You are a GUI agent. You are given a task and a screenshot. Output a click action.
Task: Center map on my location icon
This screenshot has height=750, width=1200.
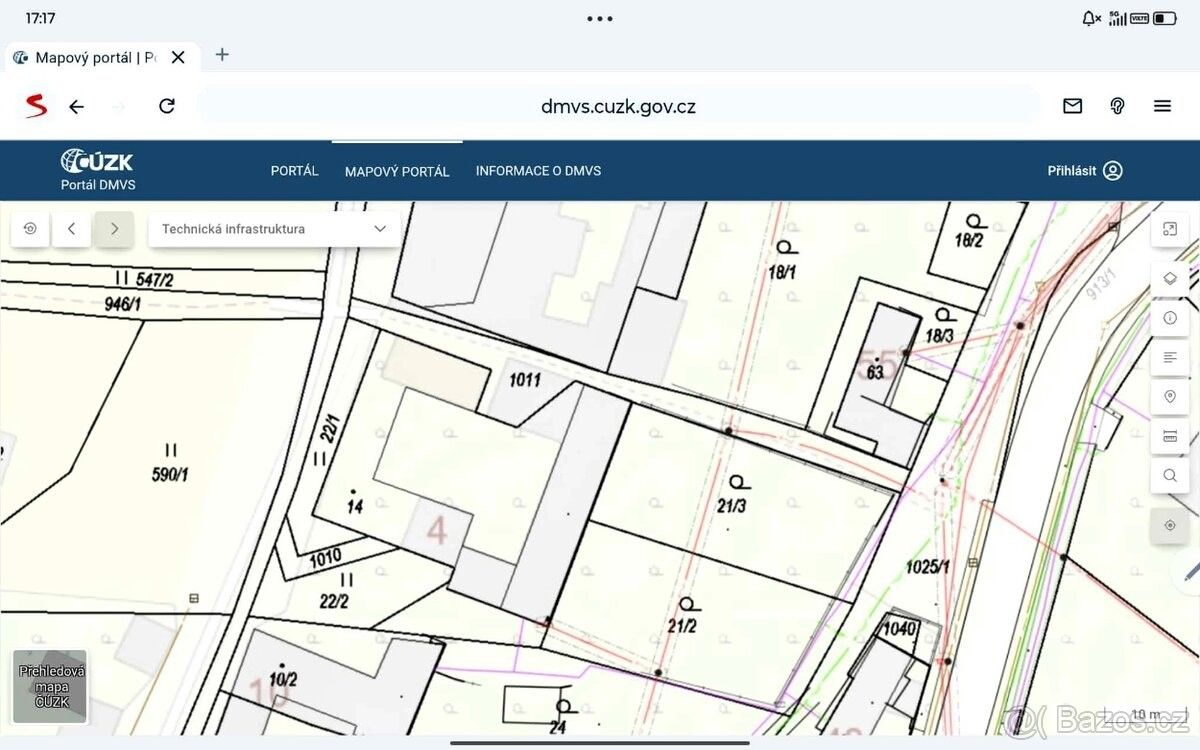coord(1170,525)
